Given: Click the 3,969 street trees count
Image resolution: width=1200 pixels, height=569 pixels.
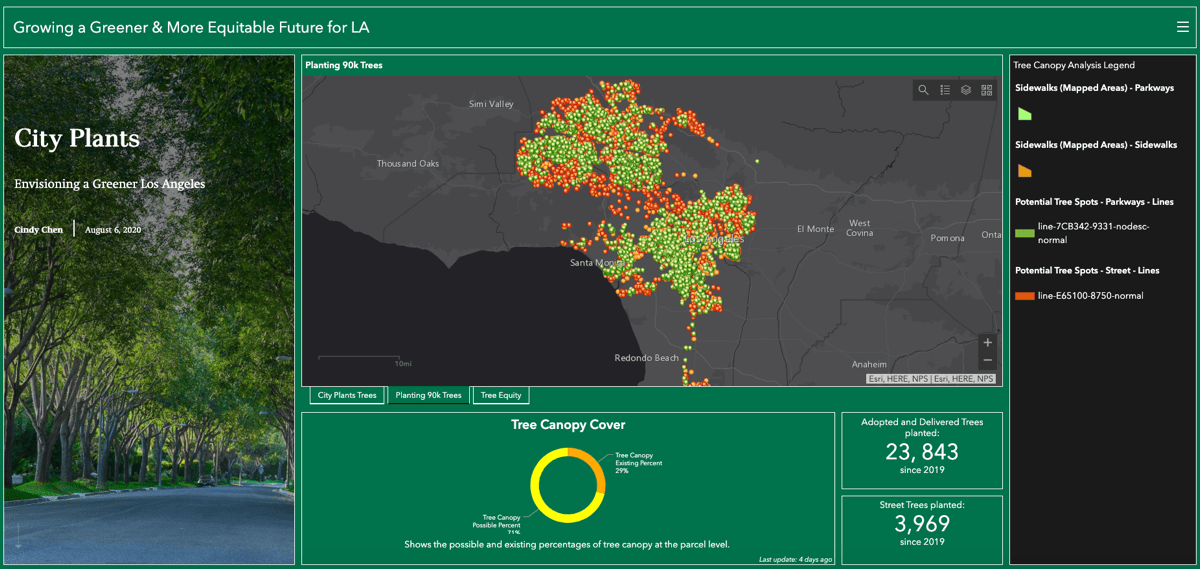Looking at the screenshot, I should (922, 524).
